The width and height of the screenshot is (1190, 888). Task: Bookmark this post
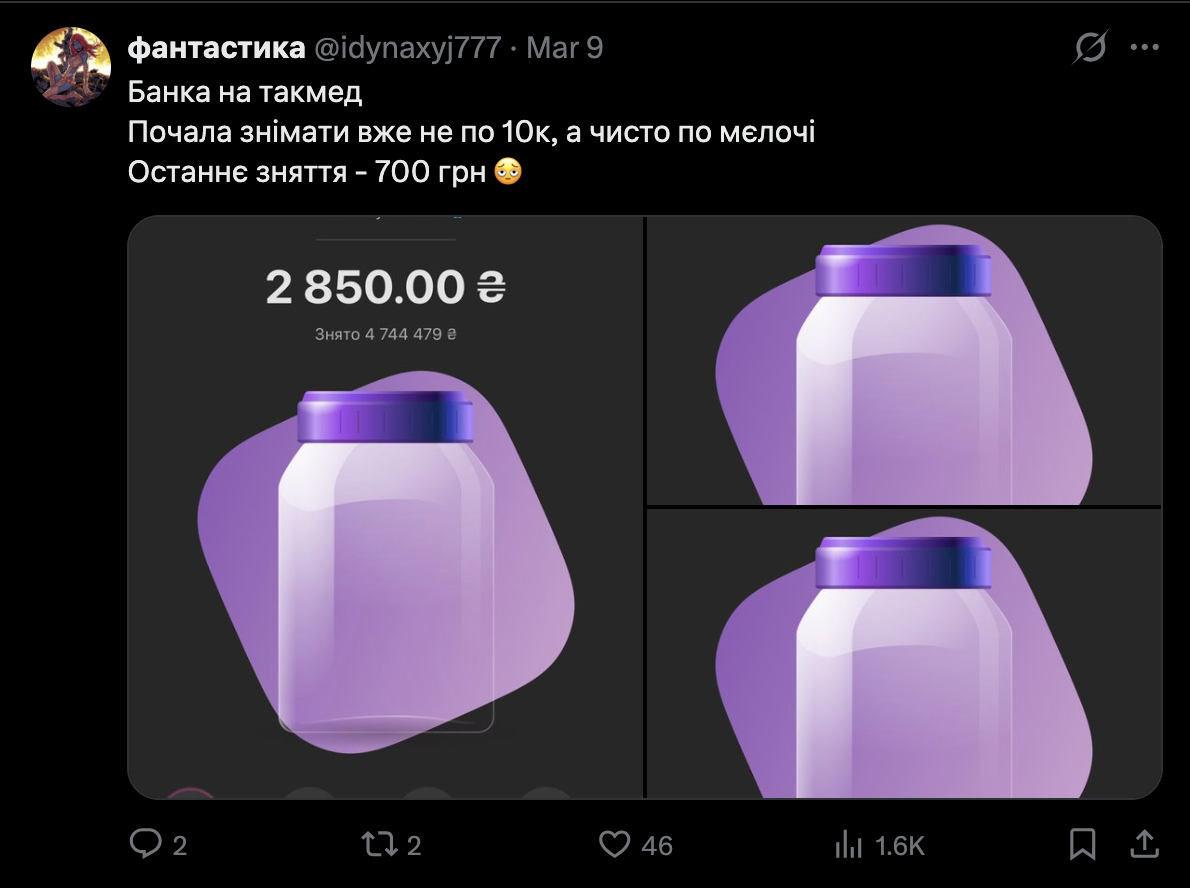tap(1083, 845)
